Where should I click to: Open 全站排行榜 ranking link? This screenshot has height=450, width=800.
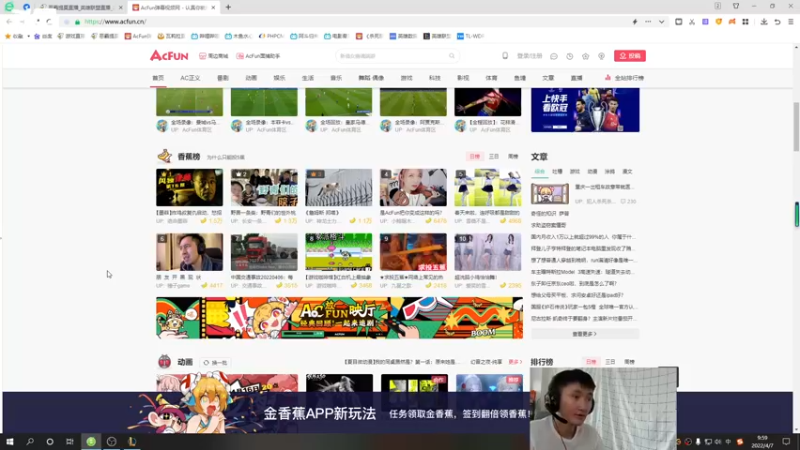click(x=624, y=78)
